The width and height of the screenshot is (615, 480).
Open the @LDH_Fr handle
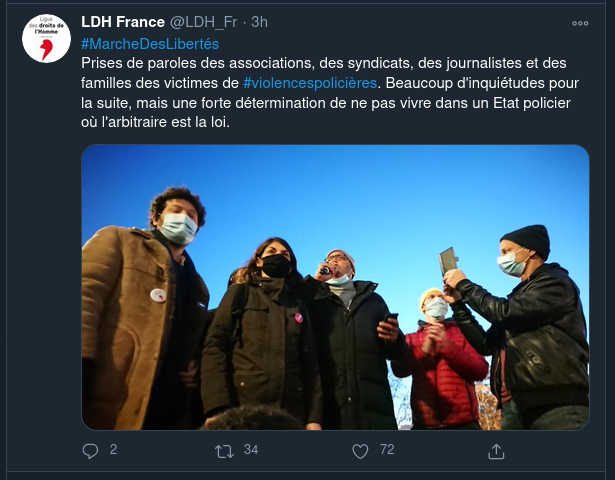pos(204,22)
